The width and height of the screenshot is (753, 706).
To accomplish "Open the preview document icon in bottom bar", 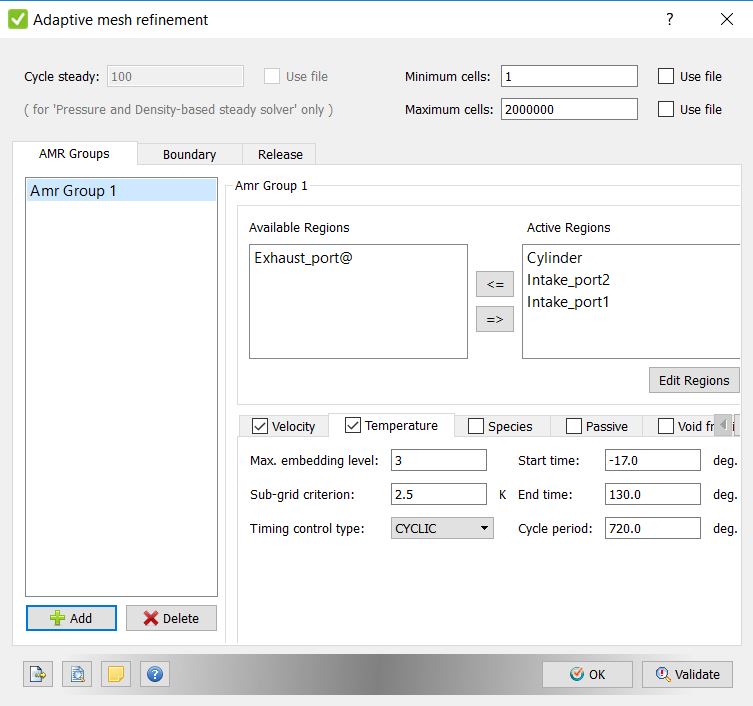I will tap(77, 674).
